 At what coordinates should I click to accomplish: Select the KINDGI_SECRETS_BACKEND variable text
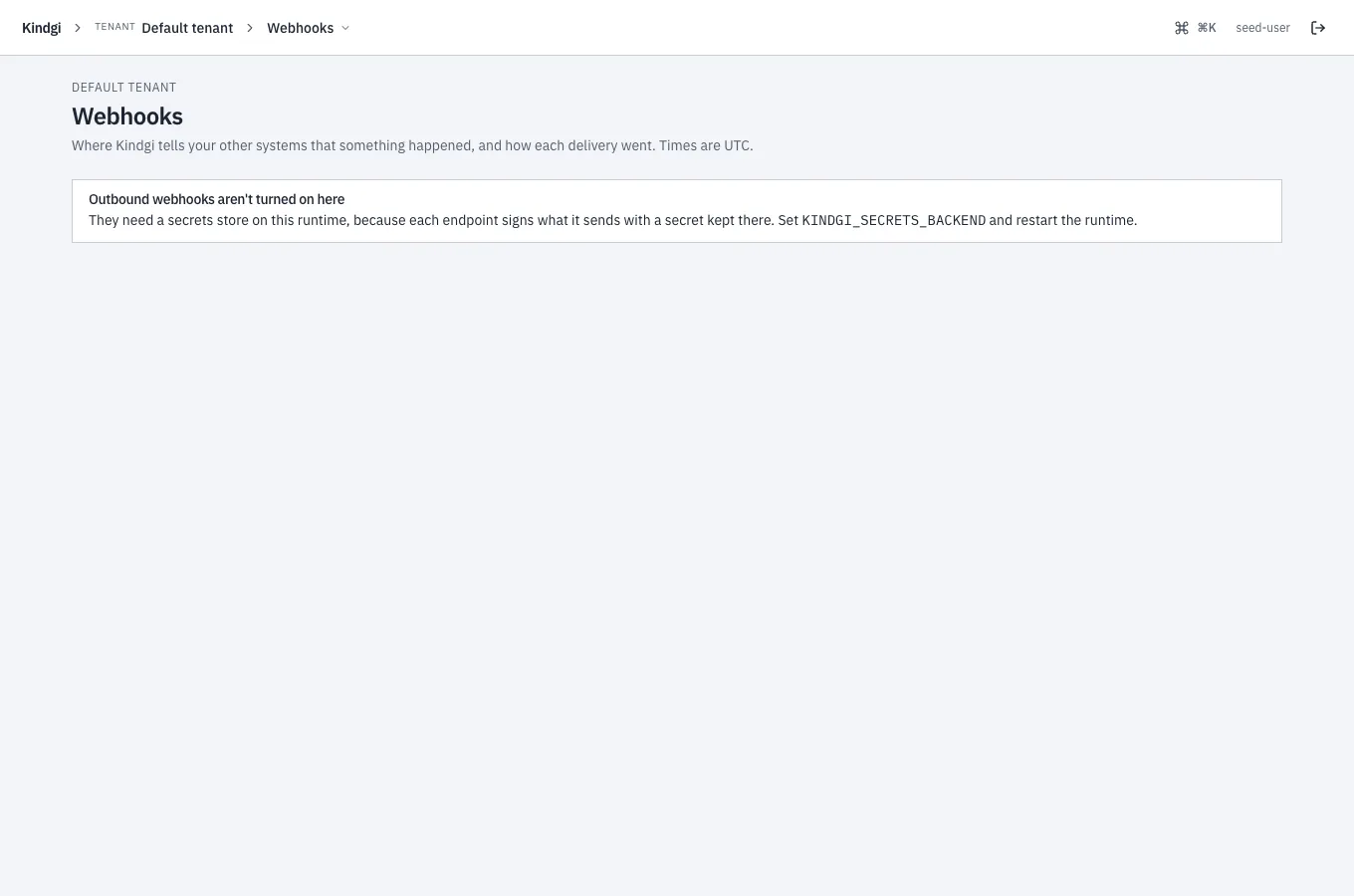pos(893,220)
